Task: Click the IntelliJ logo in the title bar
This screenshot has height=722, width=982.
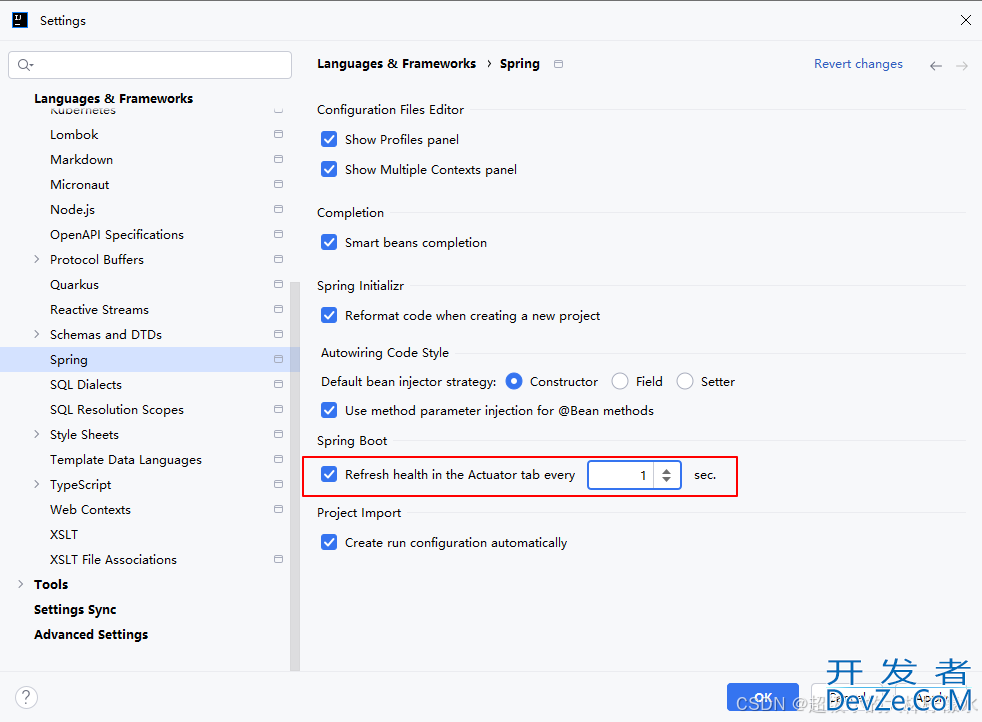Action: [x=20, y=20]
